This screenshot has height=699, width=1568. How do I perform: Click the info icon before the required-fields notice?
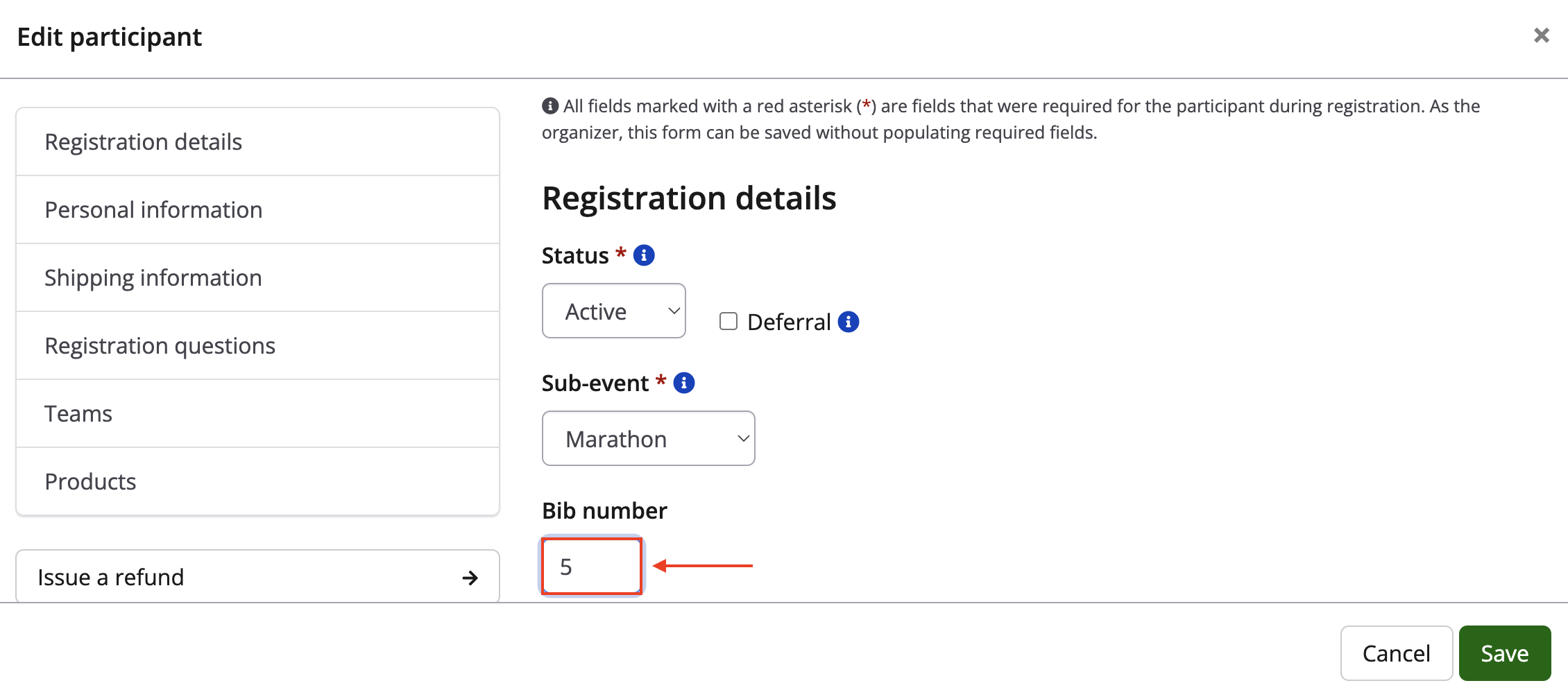pyautogui.click(x=549, y=106)
